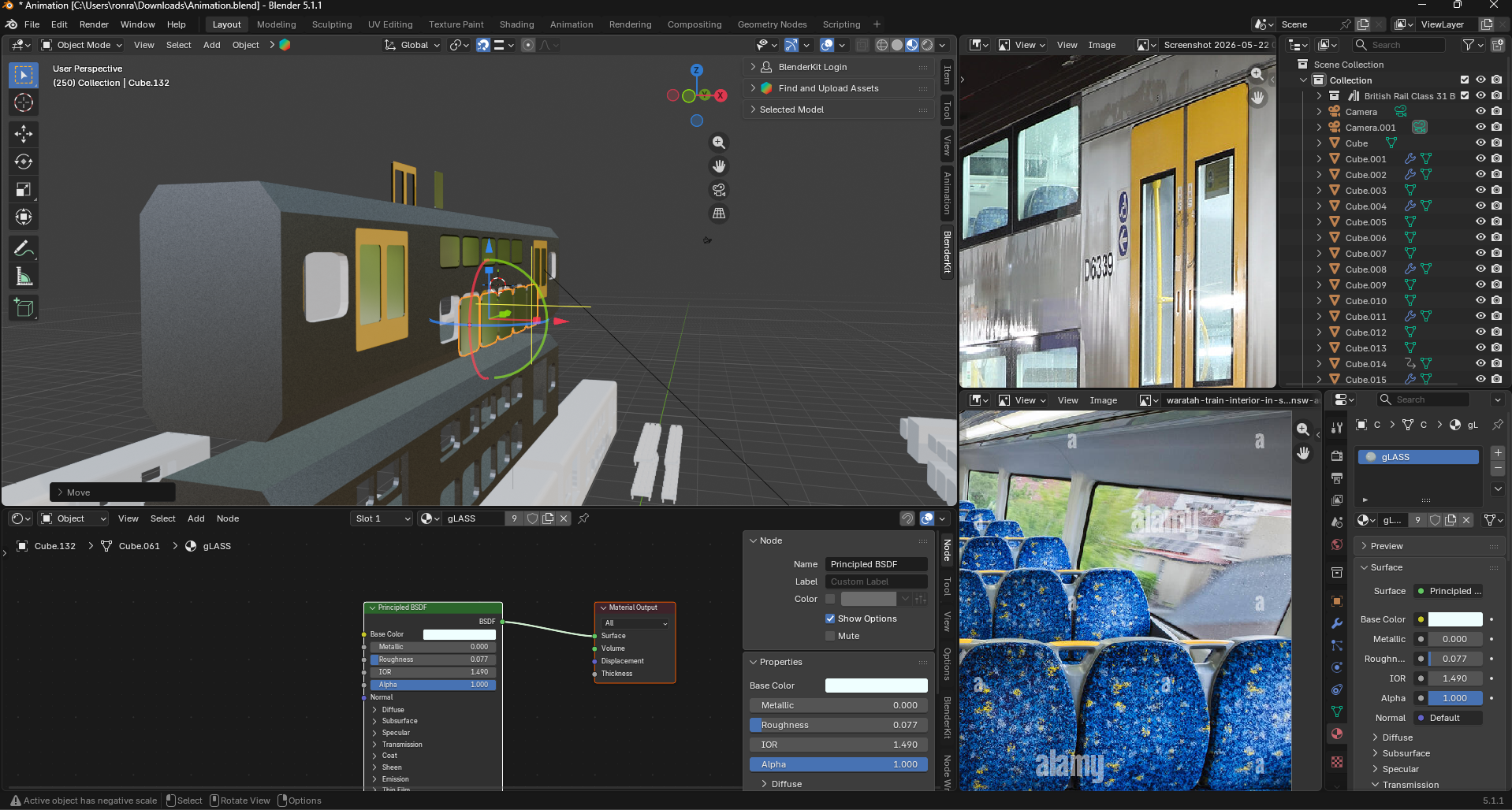Expand the Cube.010 row in outliner
Image resolution: width=1512 pixels, height=810 pixels.
pos(1320,301)
